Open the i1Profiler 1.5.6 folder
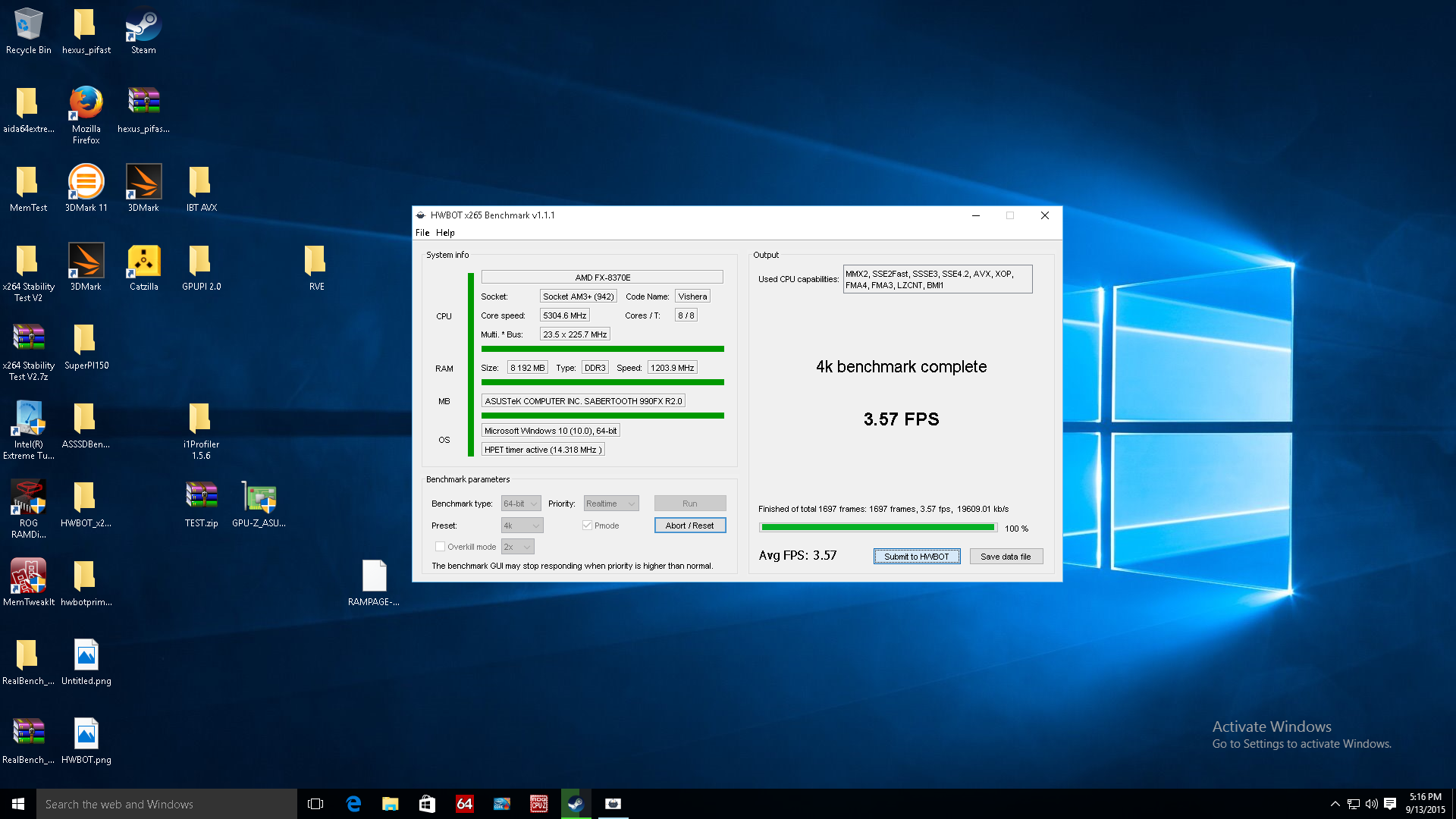The image size is (1456, 819). (x=201, y=430)
